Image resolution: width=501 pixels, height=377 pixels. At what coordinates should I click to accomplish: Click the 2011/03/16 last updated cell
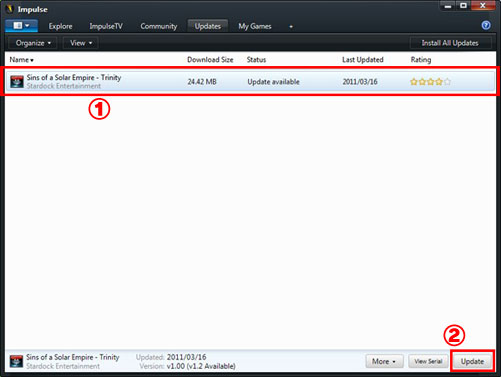(360, 82)
